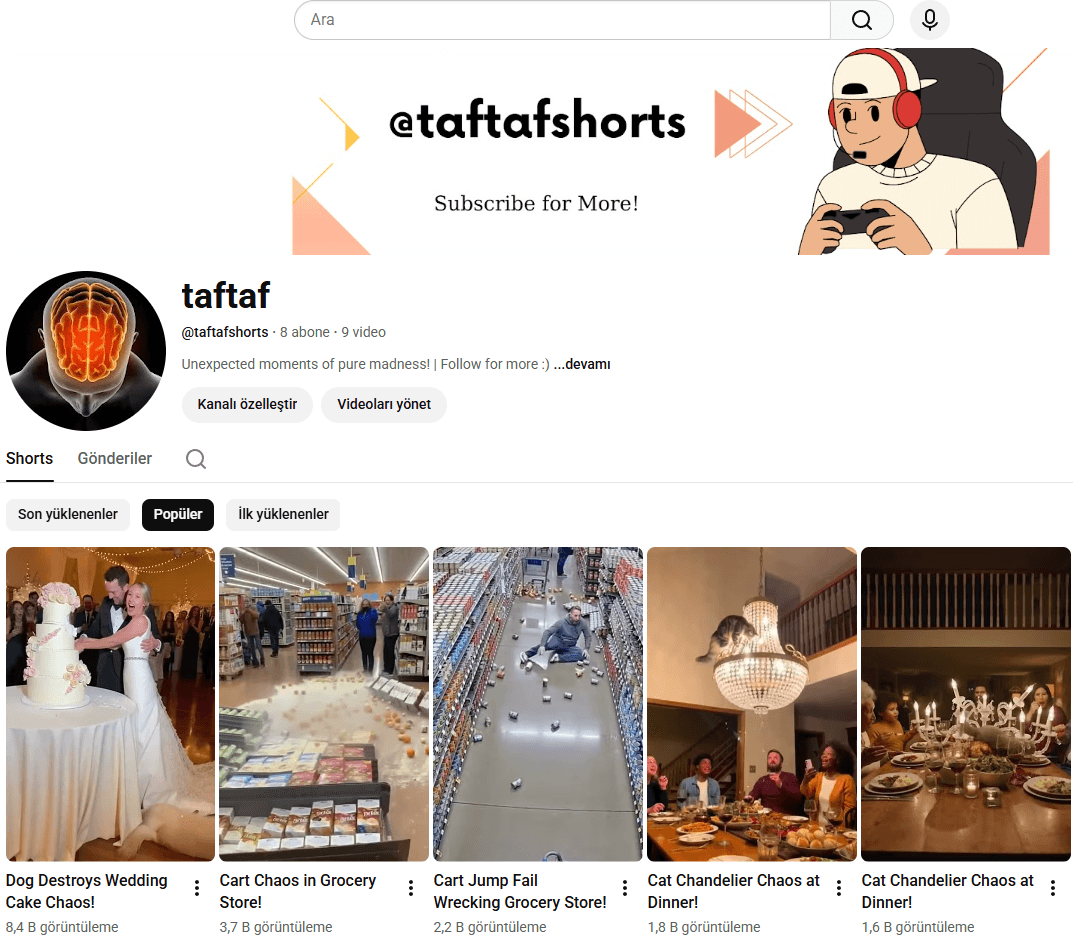Screen dimensions: 1073x935
Task: Open options menu for Cart Chaos in Grocery Store
Action: pyautogui.click(x=411, y=888)
